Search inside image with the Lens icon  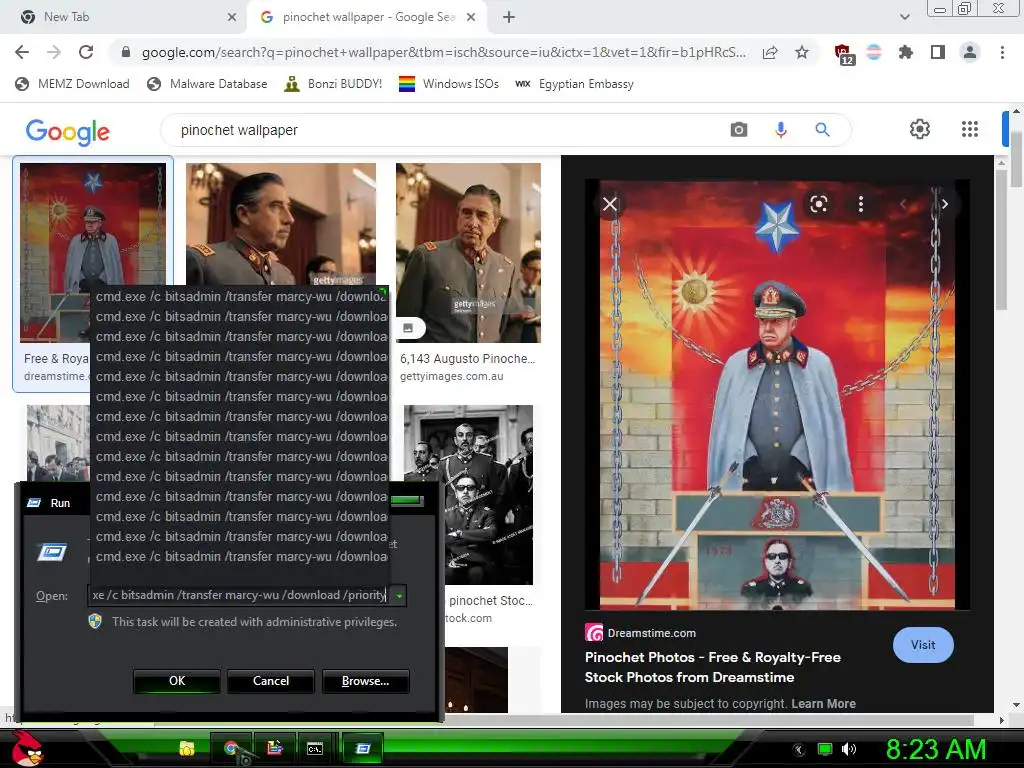819,204
